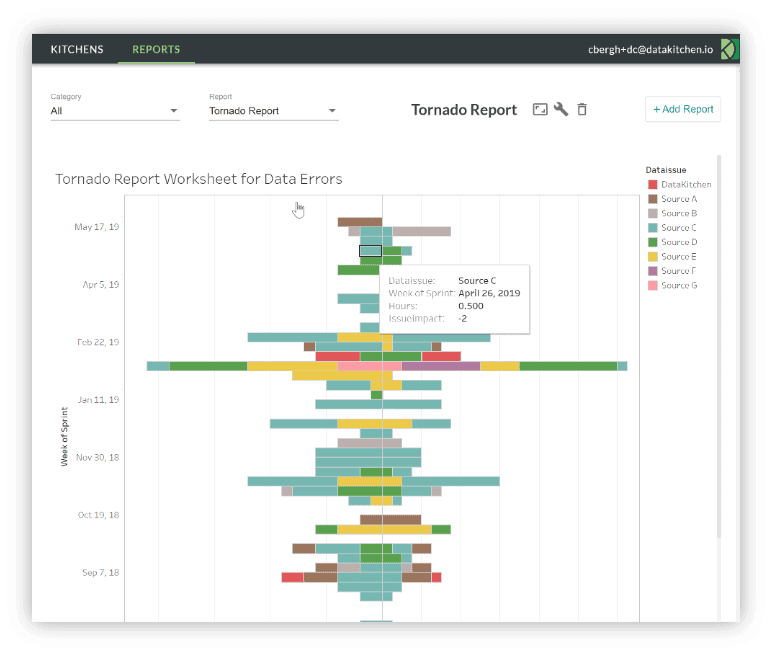Select the DataKitchen red legend swatch
772x654 pixels.
653,185
